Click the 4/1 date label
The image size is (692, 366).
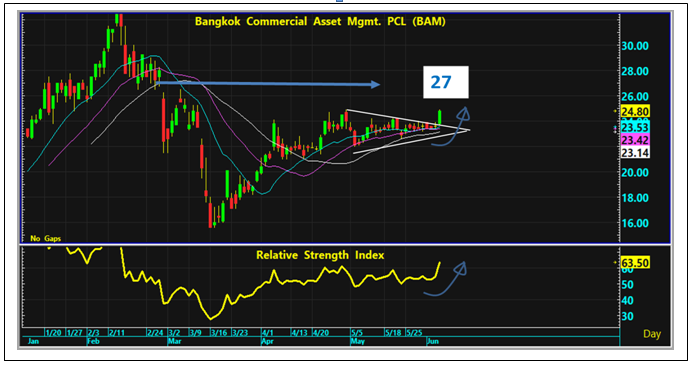click(x=267, y=332)
